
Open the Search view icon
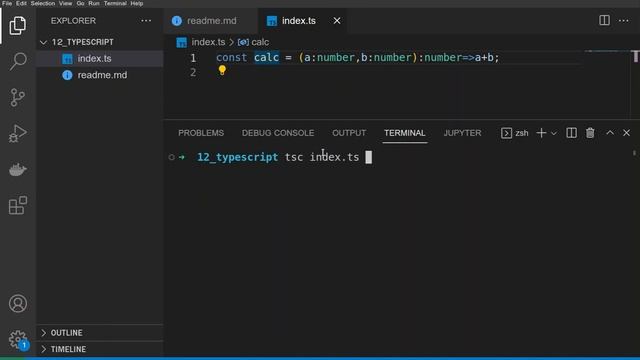pyautogui.click(x=18, y=61)
